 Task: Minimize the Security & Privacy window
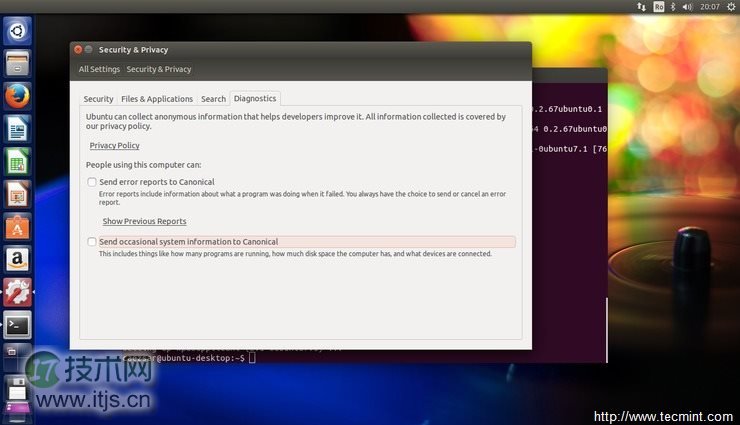(88, 50)
